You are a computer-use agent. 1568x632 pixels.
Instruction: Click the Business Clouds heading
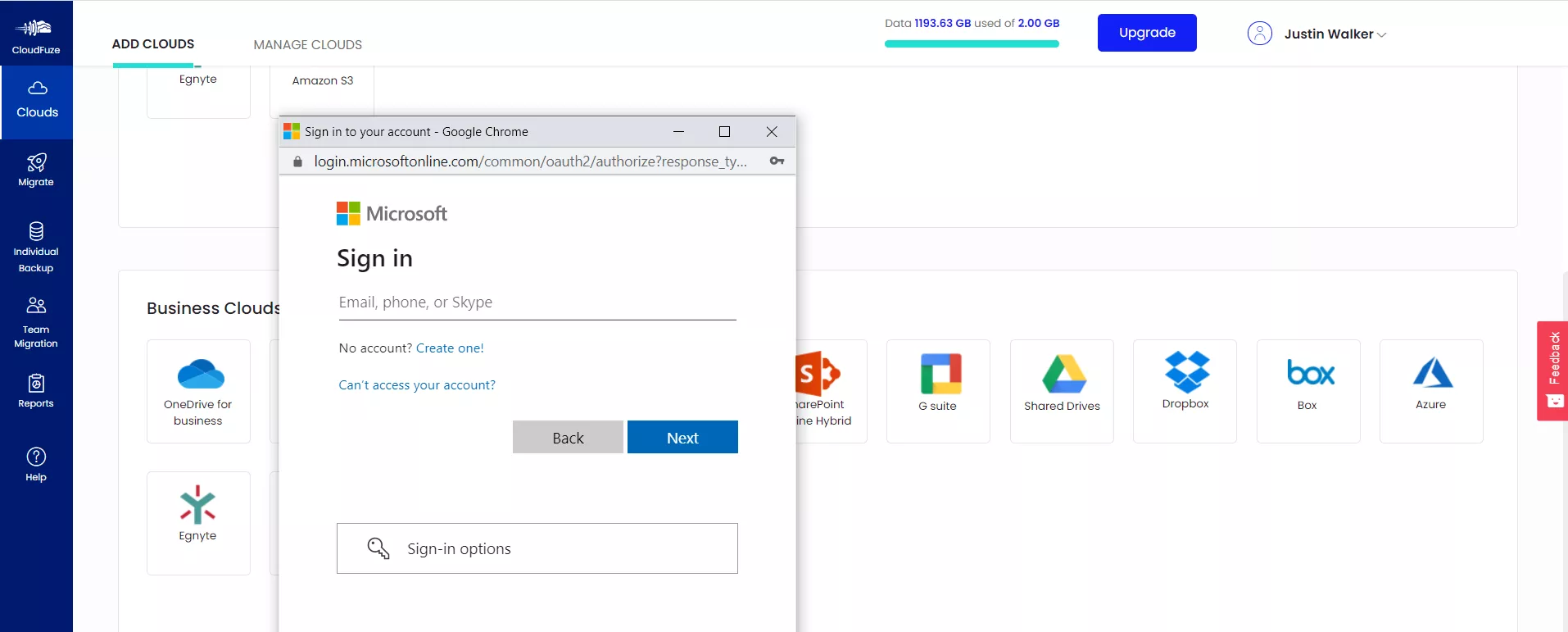(214, 308)
